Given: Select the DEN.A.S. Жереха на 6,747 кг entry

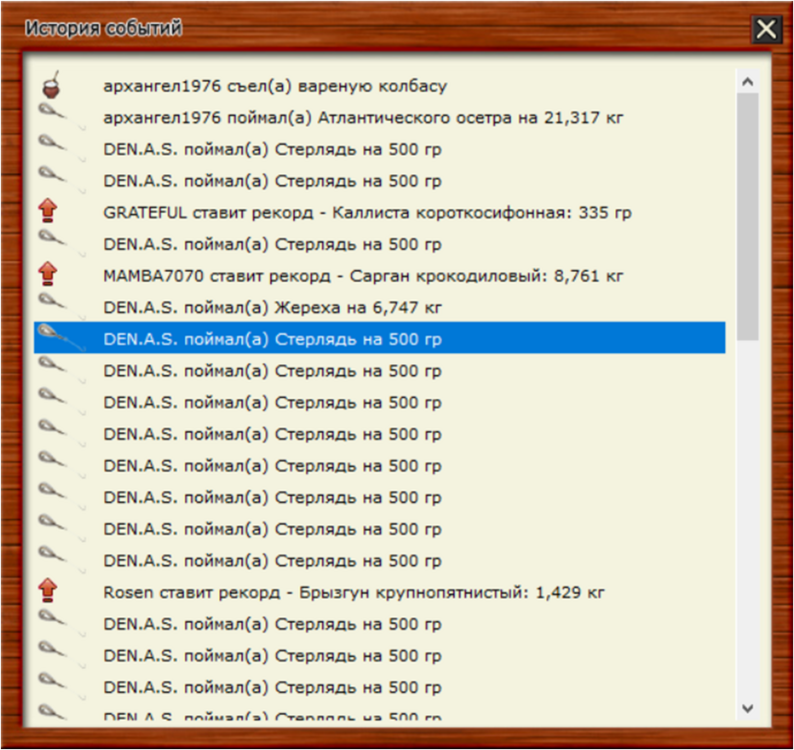Looking at the screenshot, I should (272, 307).
